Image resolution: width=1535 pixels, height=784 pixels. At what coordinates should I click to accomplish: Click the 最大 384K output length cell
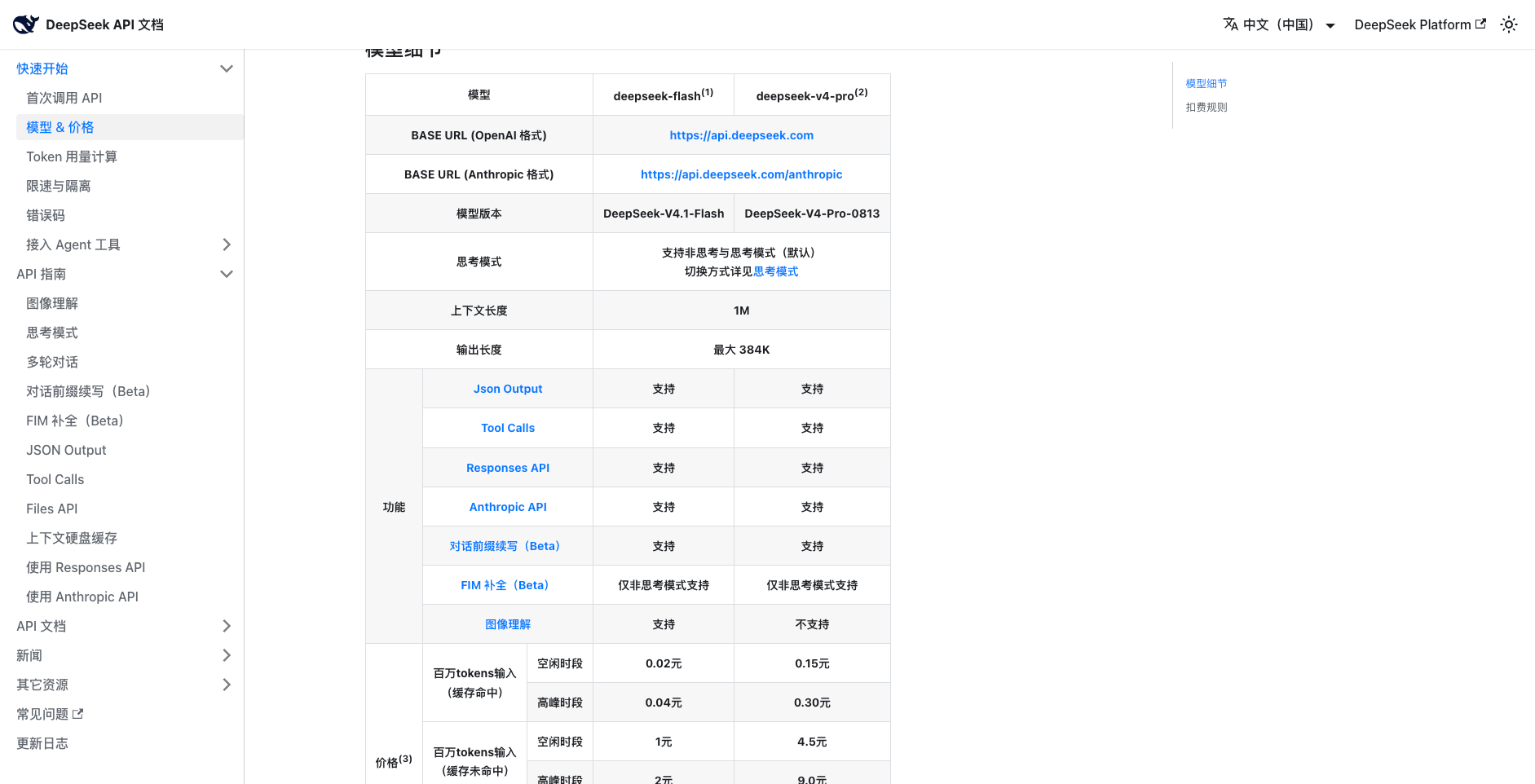point(742,350)
